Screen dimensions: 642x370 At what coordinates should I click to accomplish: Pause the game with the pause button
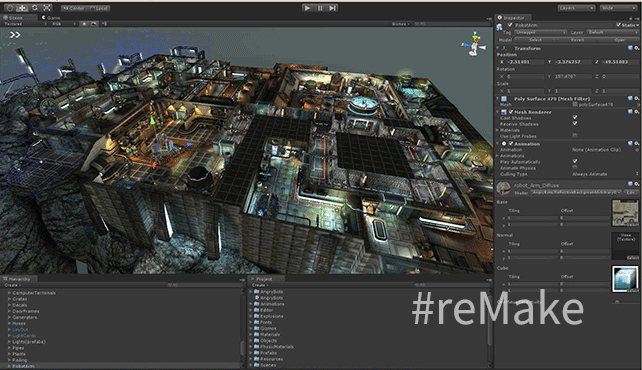point(320,8)
